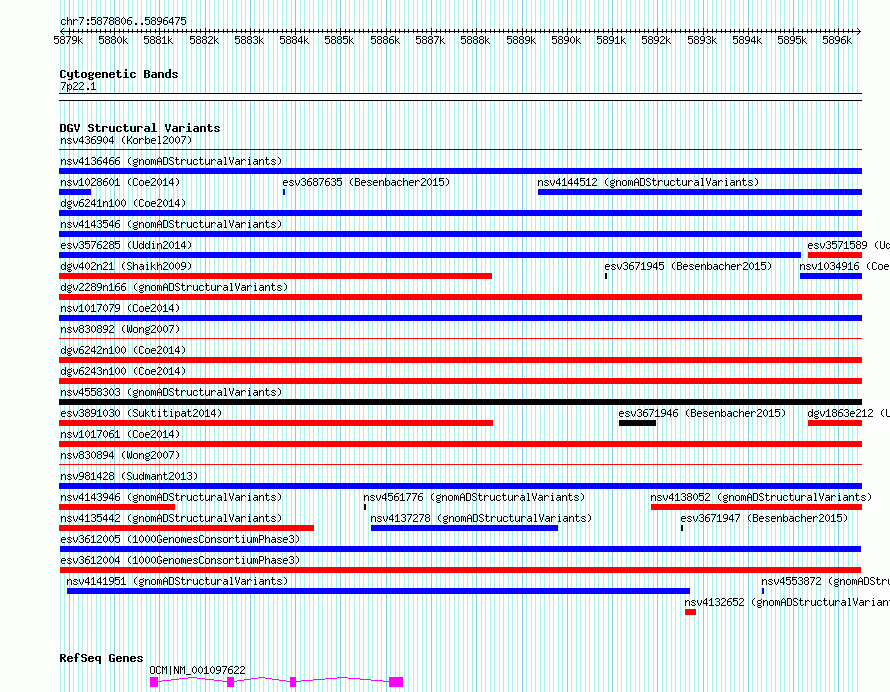The width and height of the screenshot is (890, 692).
Task: Click the esv3687635 (Besenbacher2015) label
Action: pyautogui.click(x=366, y=182)
